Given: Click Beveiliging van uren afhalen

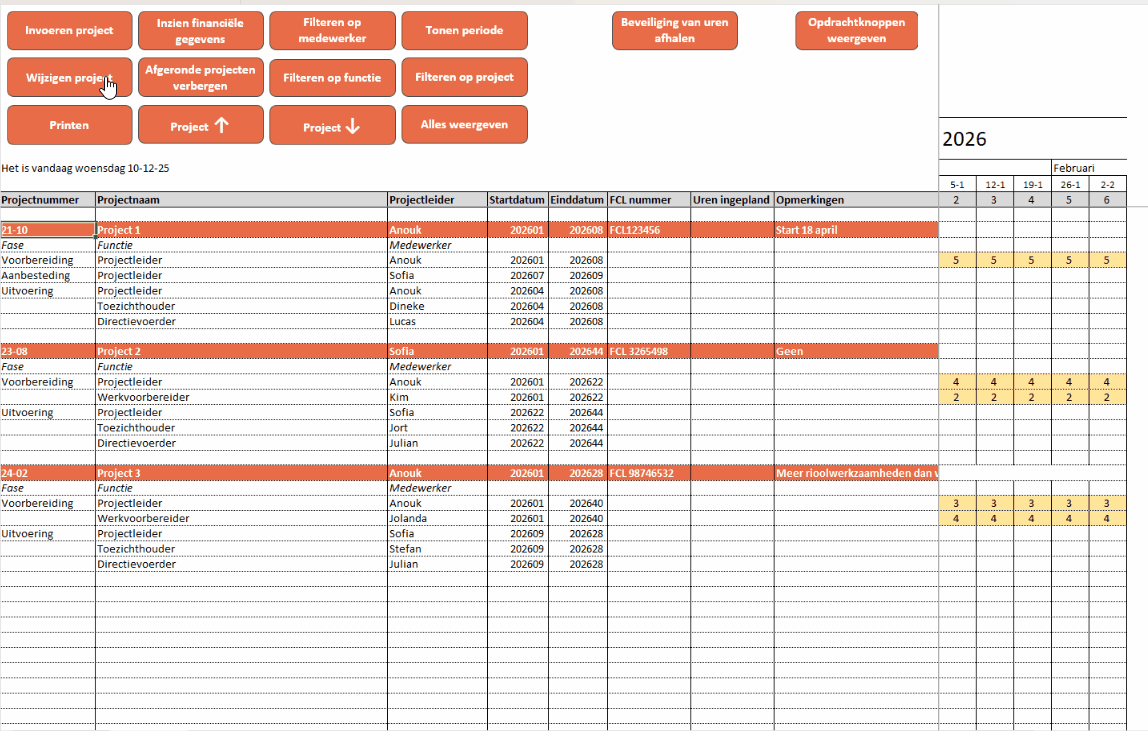Looking at the screenshot, I should pyautogui.click(x=674, y=31).
